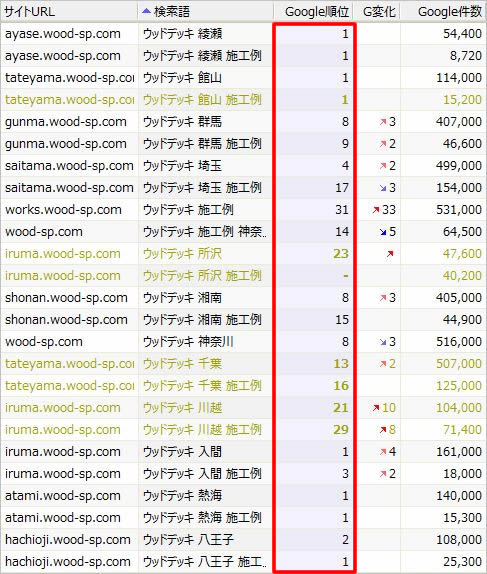Select the tateyama URL cell in the 114,000 row
The image size is (487, 574).
click(x=69, y=78)
